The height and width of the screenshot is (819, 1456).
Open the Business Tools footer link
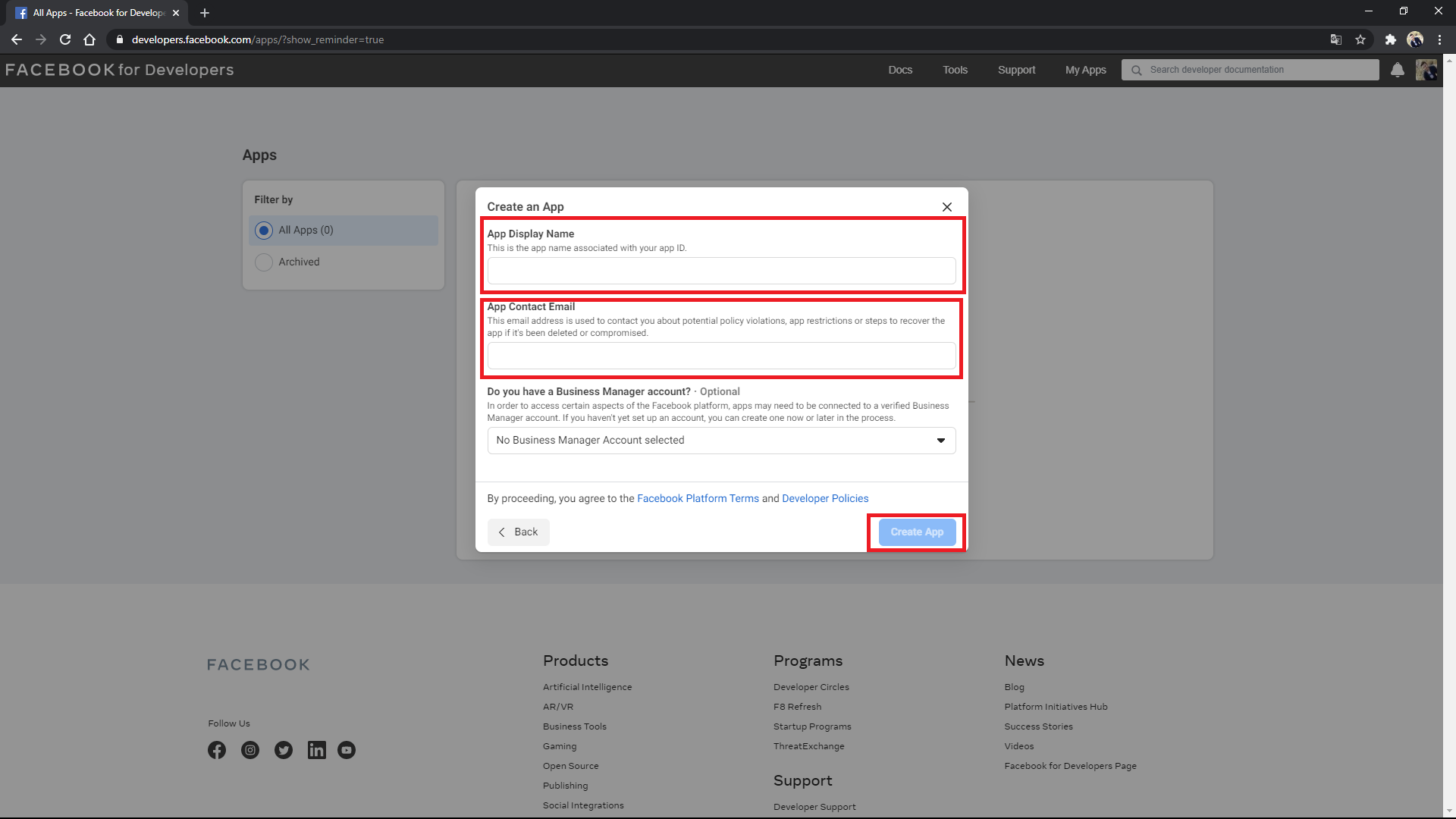pyautogui.click(x=574, y=726)
